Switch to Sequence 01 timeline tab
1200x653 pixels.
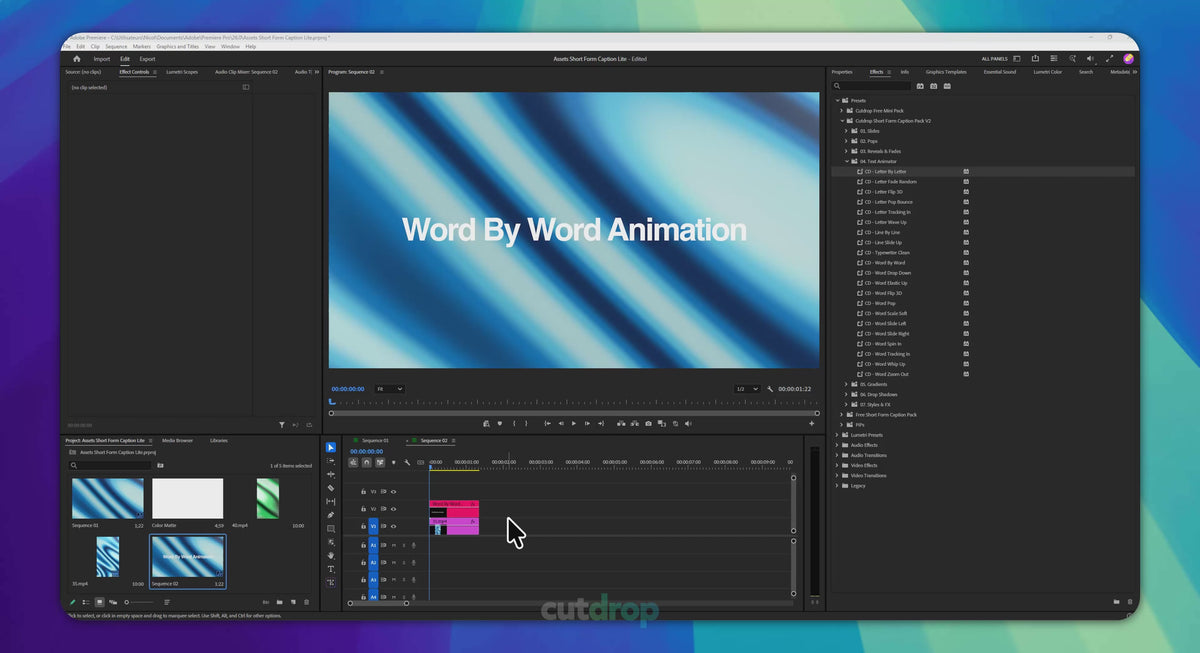click(x=375, y=440)
